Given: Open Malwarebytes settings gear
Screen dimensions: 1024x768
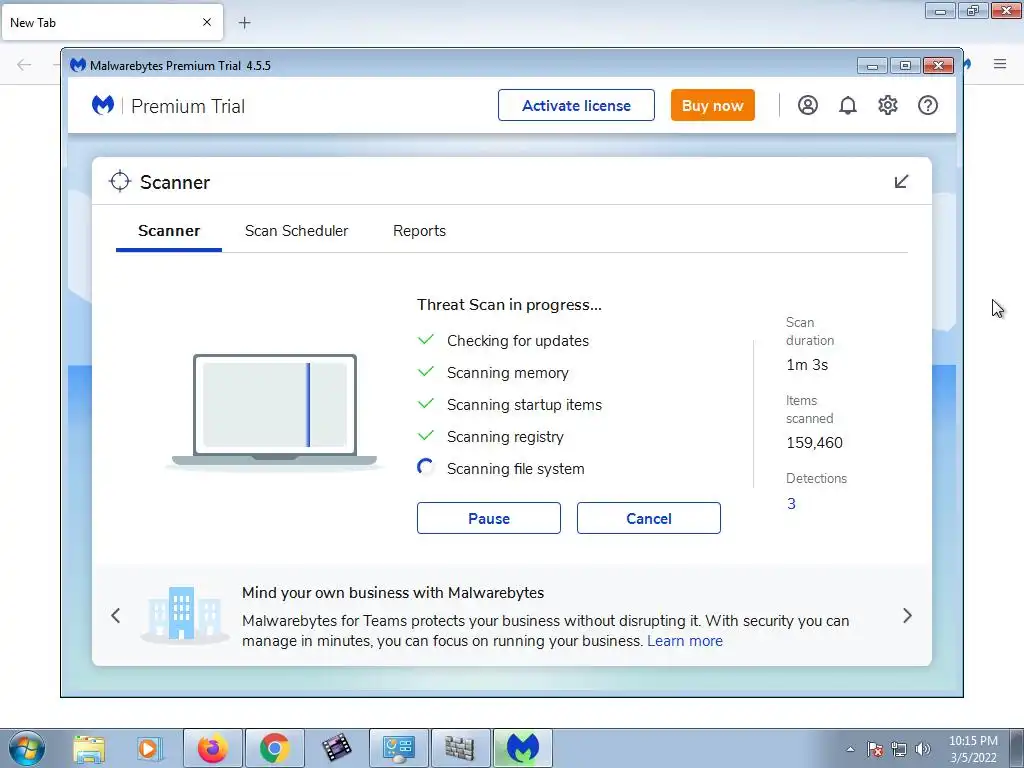Looking at the screenshot, I should coord(888,105).
